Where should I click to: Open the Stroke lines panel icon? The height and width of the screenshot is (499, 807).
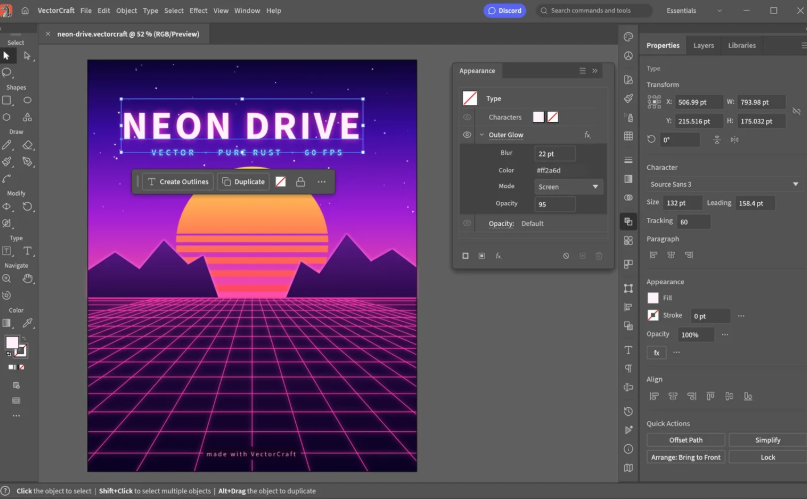click(x=628, y=160)
